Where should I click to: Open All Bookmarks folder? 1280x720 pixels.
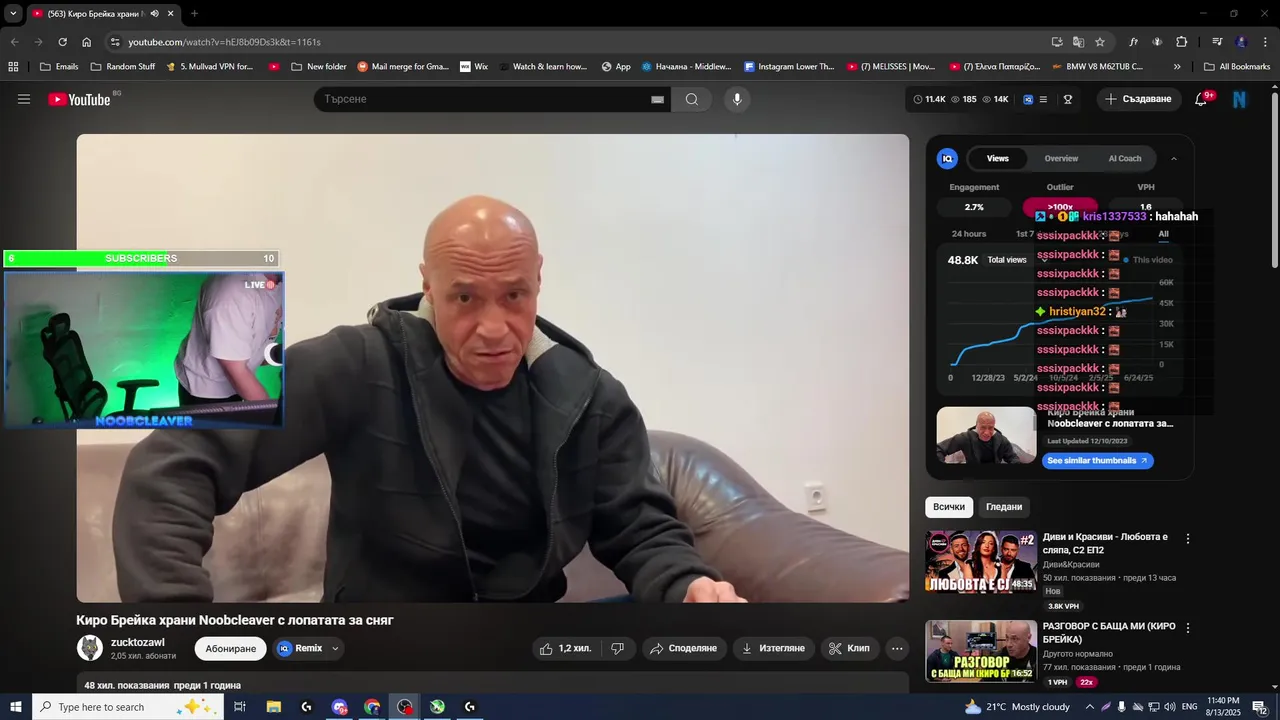[x=1237, y=67]
